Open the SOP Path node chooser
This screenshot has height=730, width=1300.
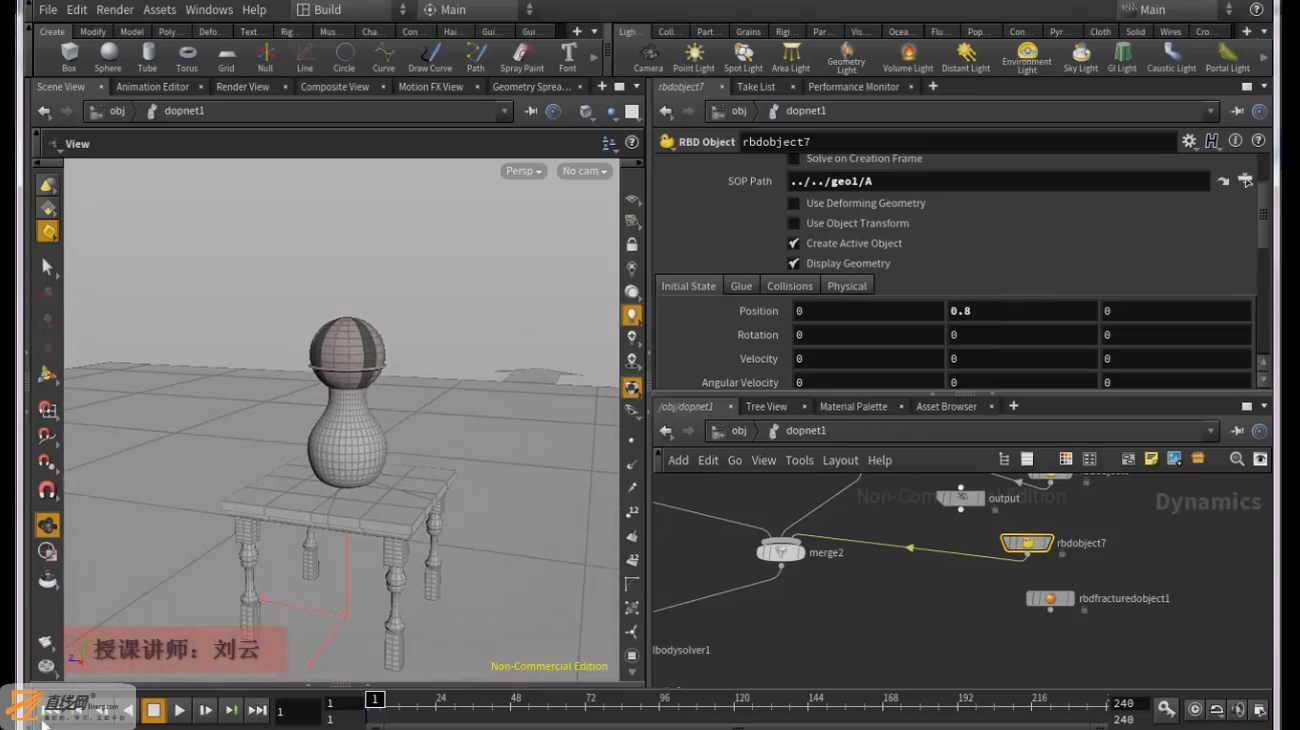pyautogui.click(x=1245, y=181)
